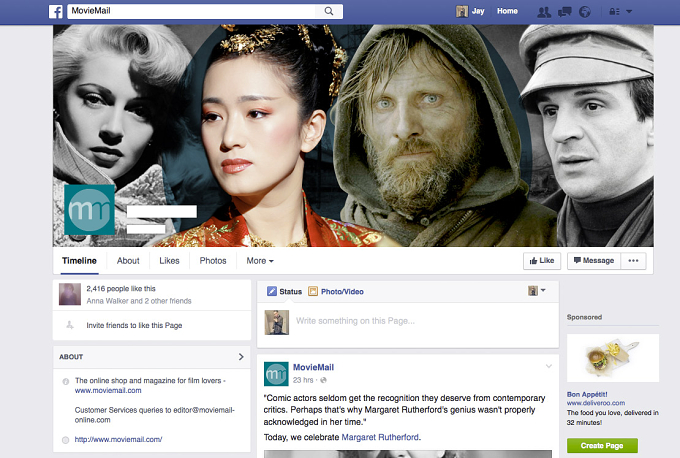Expand the ABOUT section chevron

click(241, 357)
